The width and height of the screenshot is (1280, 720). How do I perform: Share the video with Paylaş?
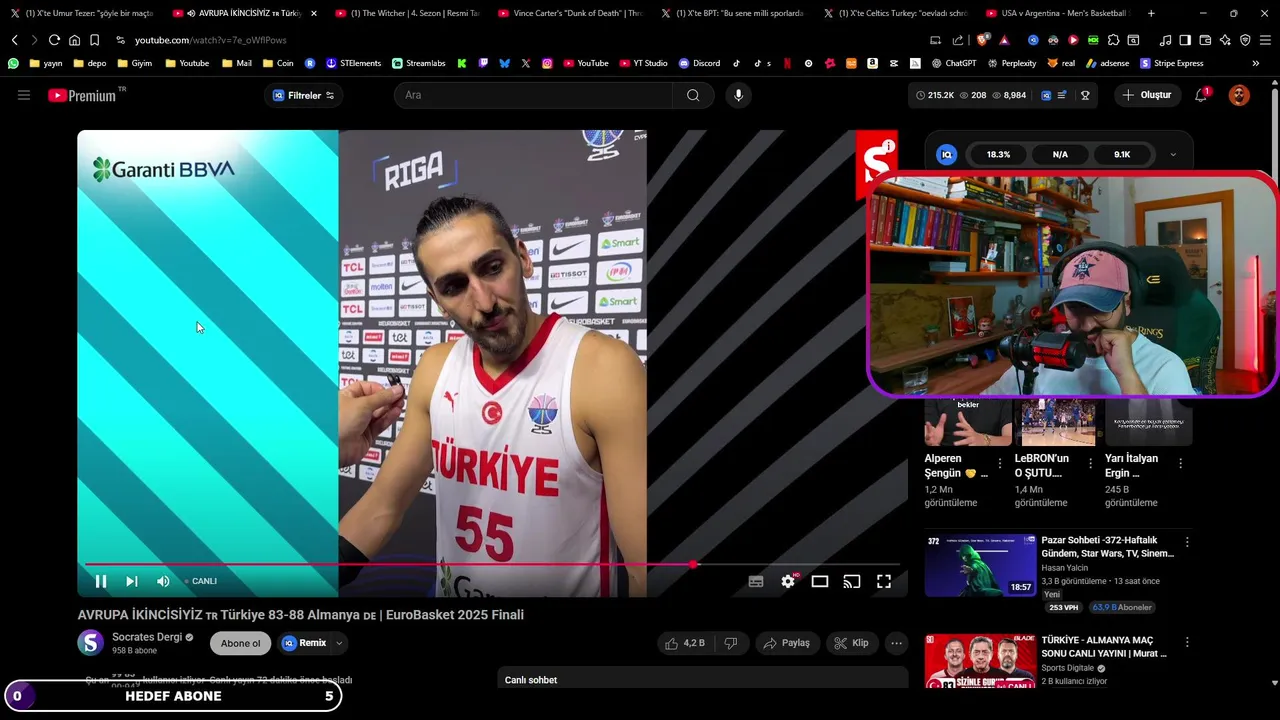[786, 643]
